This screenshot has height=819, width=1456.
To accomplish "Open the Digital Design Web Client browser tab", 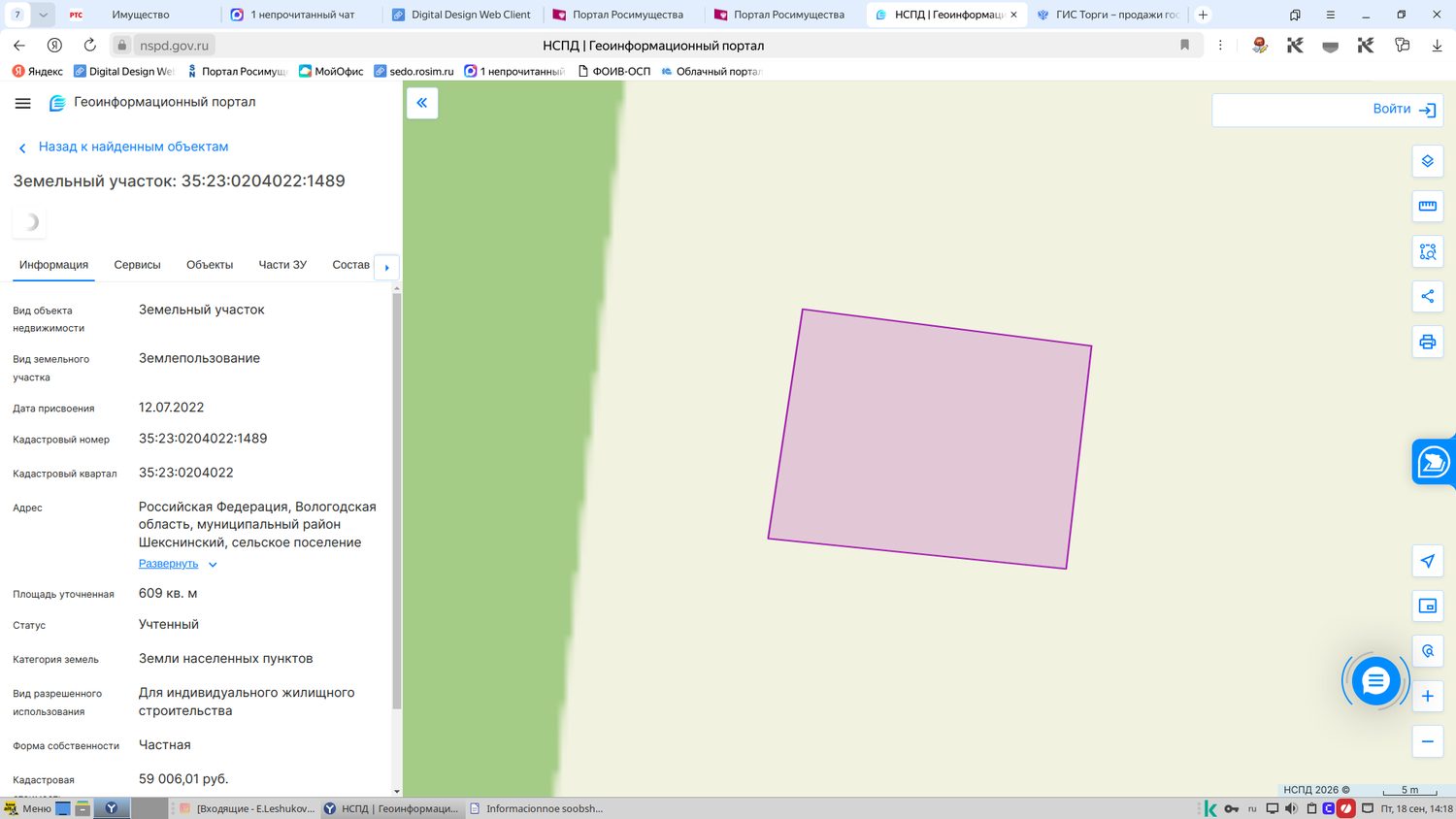I will [462, 15].
